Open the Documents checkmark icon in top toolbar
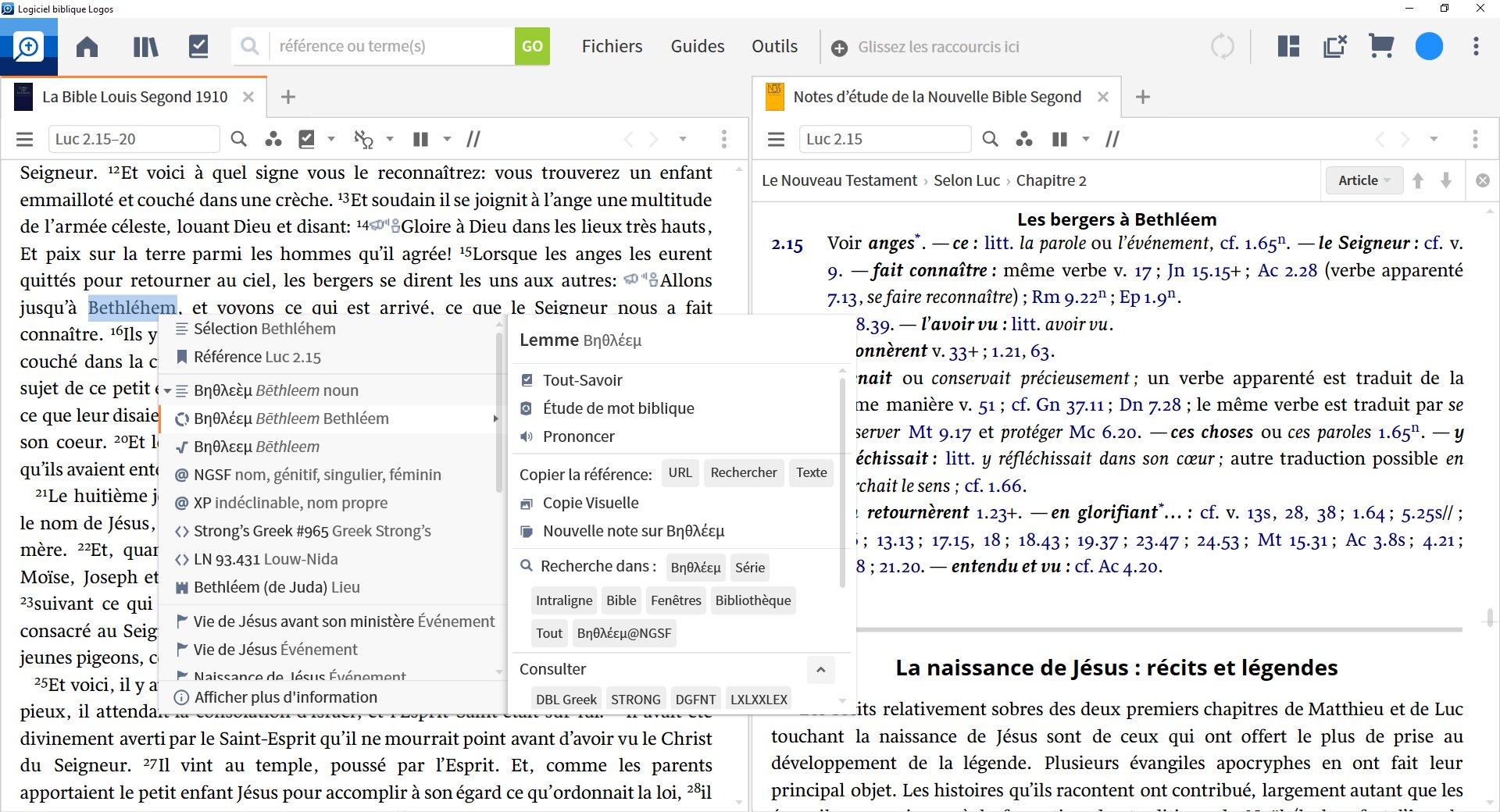This screenshot has width=1500, height=812. coord(198,47)
